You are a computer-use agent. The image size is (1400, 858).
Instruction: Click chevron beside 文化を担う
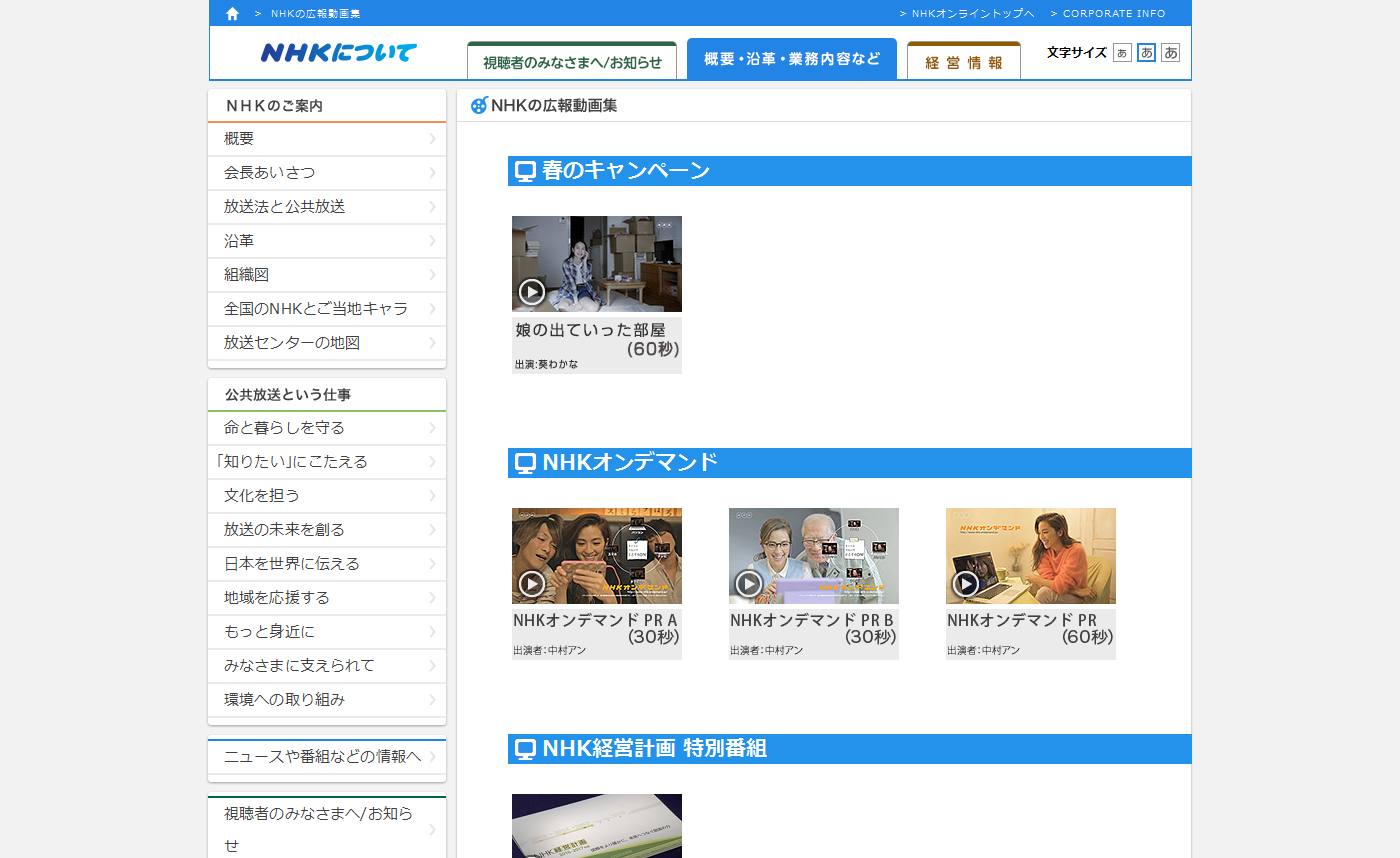tap(432, 496)
